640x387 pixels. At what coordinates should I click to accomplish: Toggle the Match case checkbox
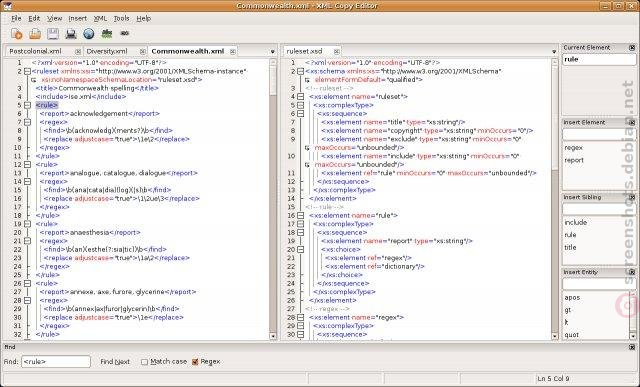pyautogui.click(x=144, y=362)
